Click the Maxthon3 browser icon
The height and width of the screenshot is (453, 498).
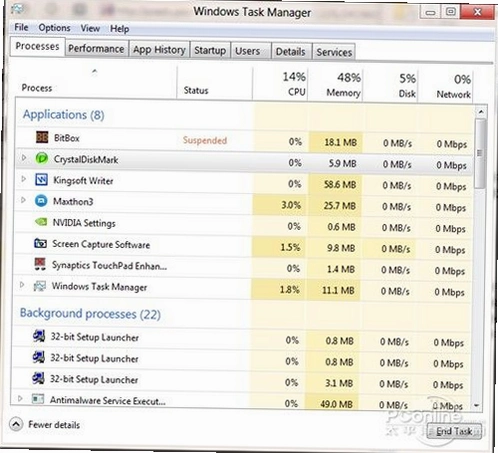pyautogui.click(x=41, y=201)
